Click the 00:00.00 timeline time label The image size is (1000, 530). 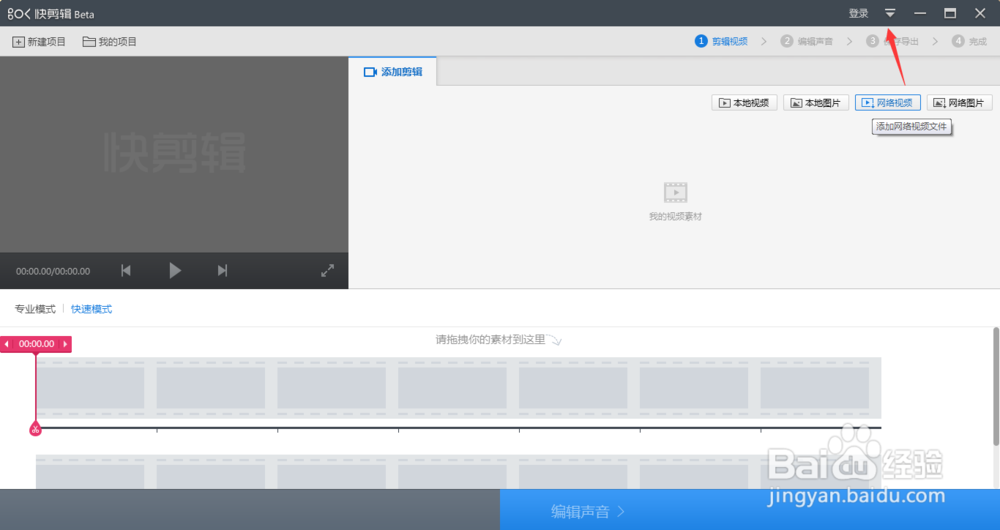36,344
